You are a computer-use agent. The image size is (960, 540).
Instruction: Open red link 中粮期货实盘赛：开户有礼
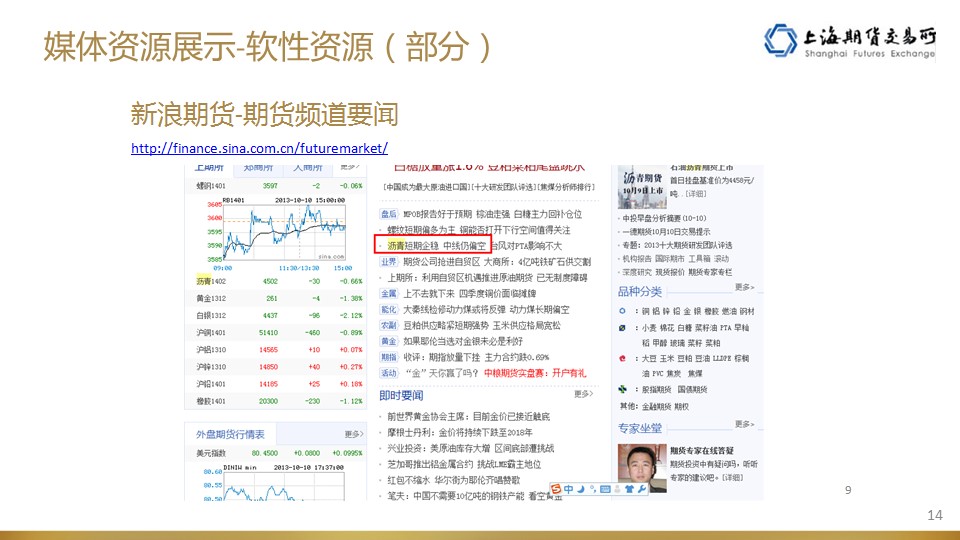click(x=535, y=373)
